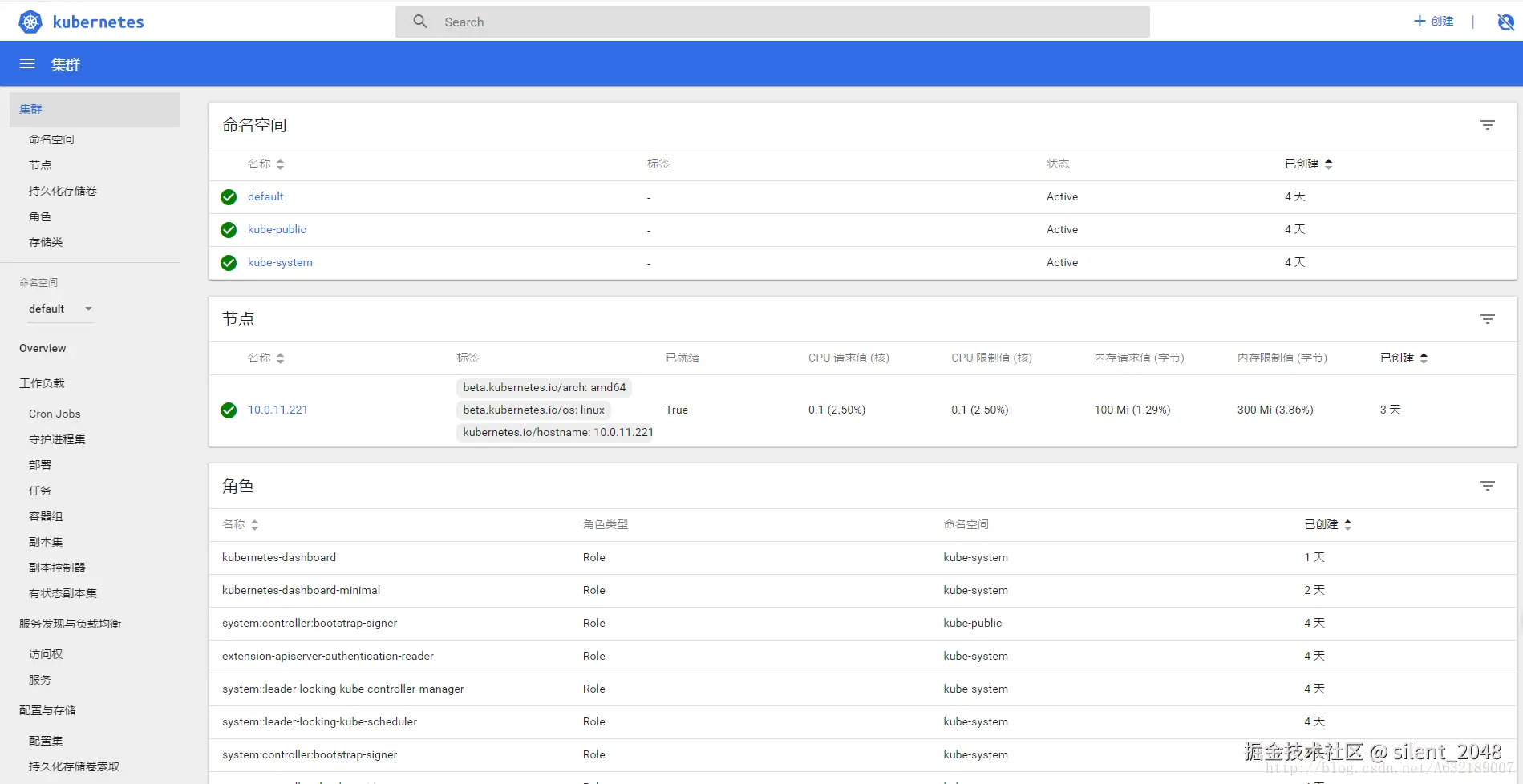Click status check icon for kube-system
1523x784 pixels.
229,263
